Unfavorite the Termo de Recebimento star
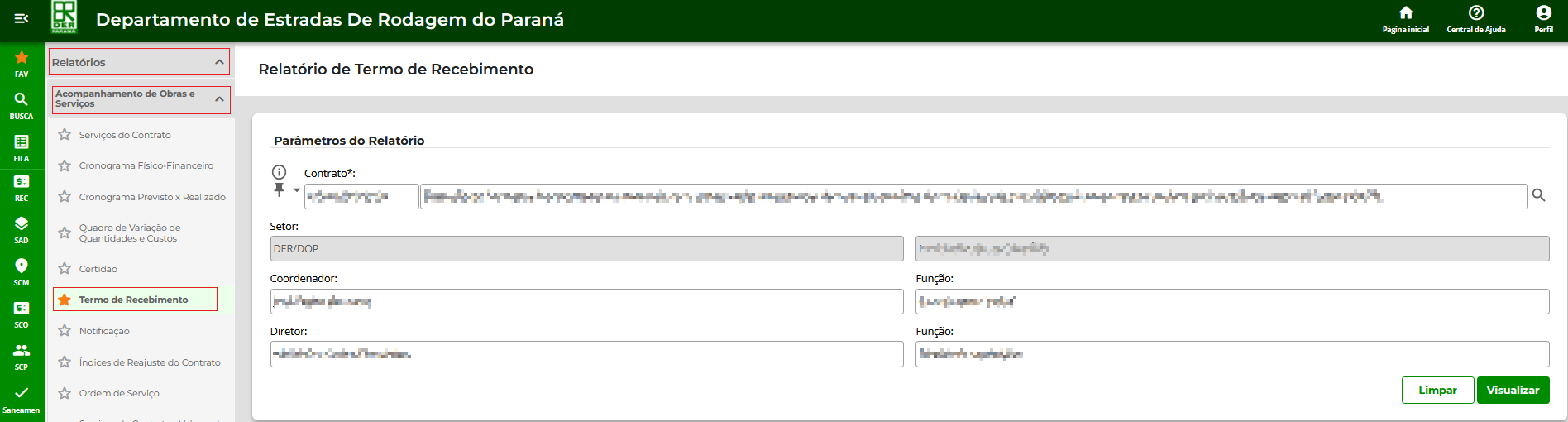The width and height of the screenshot is (1568, 422). 65,300
